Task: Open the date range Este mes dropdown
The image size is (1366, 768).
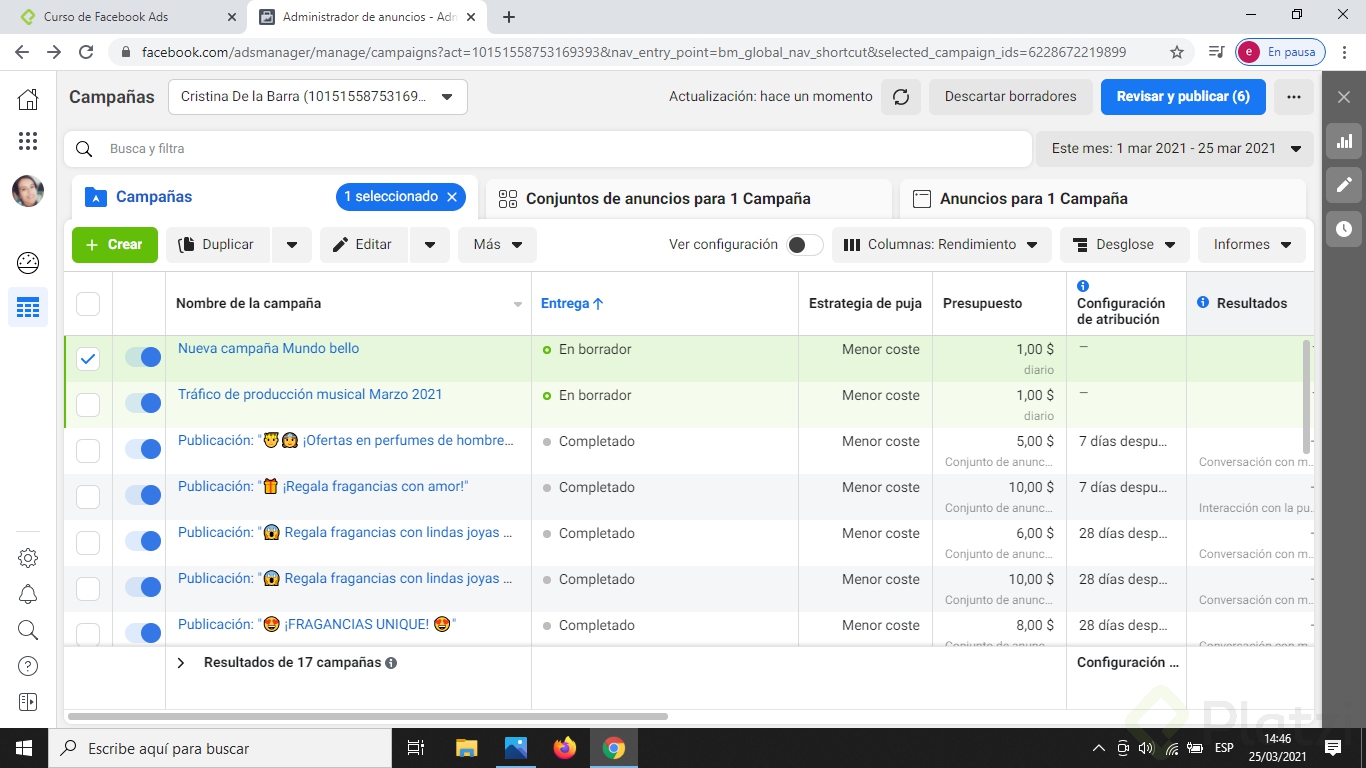Action: [1175, 149]
